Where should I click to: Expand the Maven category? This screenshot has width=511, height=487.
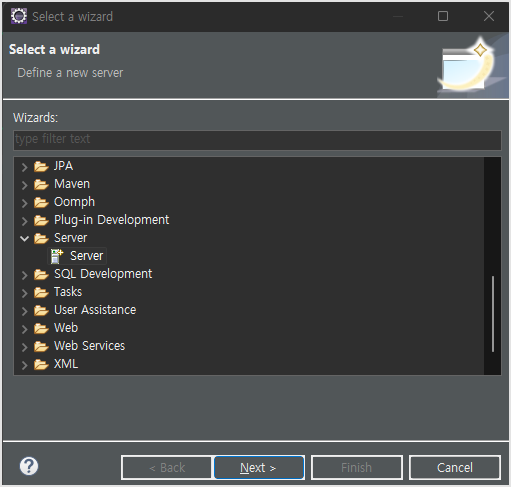[x=24, y=185]
